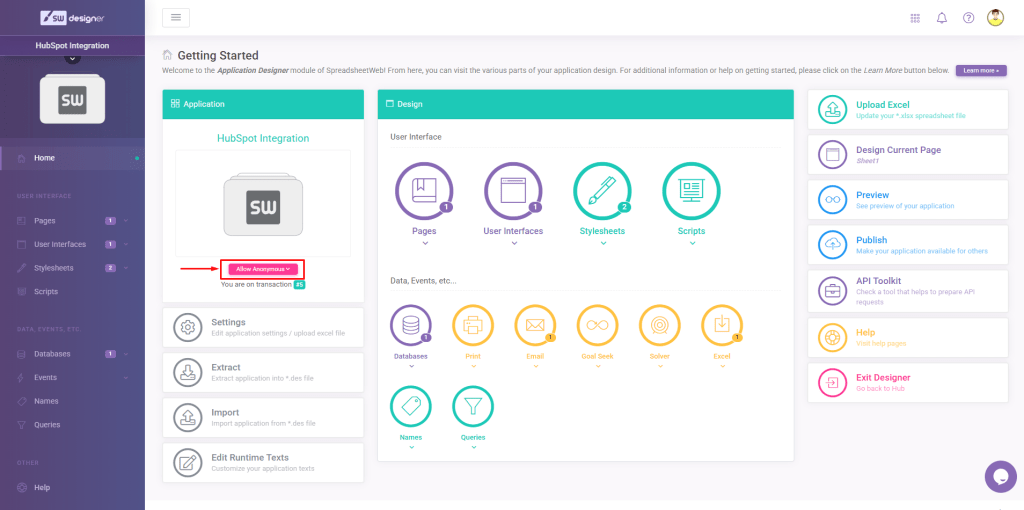1024x510 pixels.
Task: Select the Goal Seek icon
Action: [597, 325]
